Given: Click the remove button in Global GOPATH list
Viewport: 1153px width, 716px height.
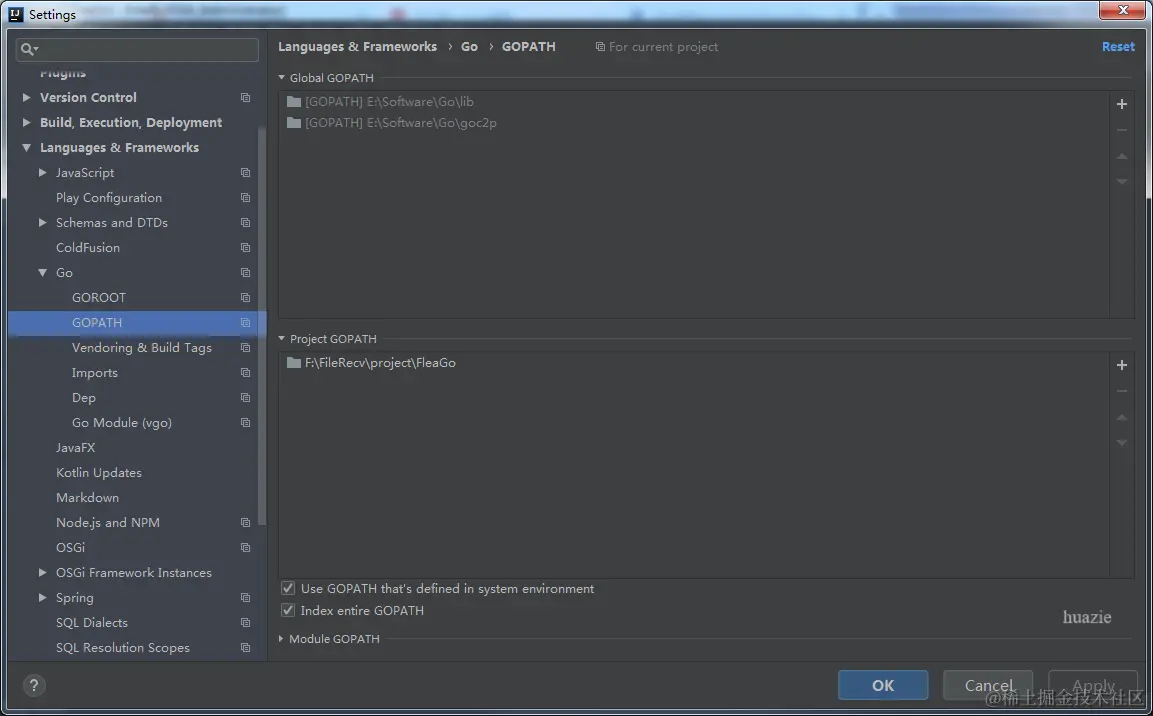Looking at the screenshot, I should [1121, 130].
